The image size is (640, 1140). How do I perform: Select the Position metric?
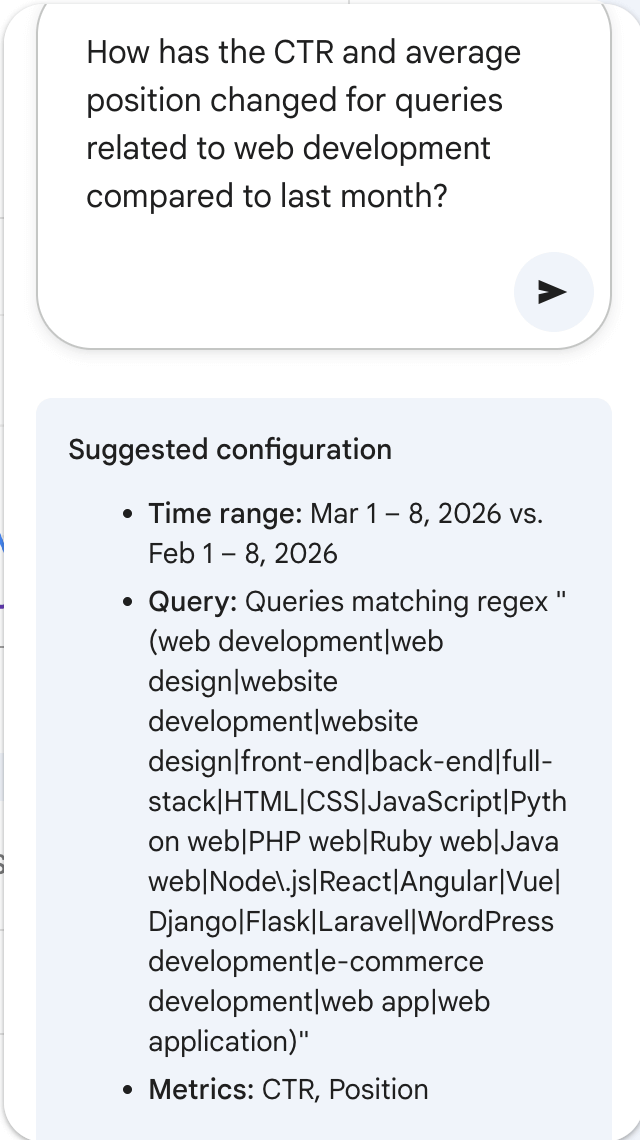pos(378,1089)
